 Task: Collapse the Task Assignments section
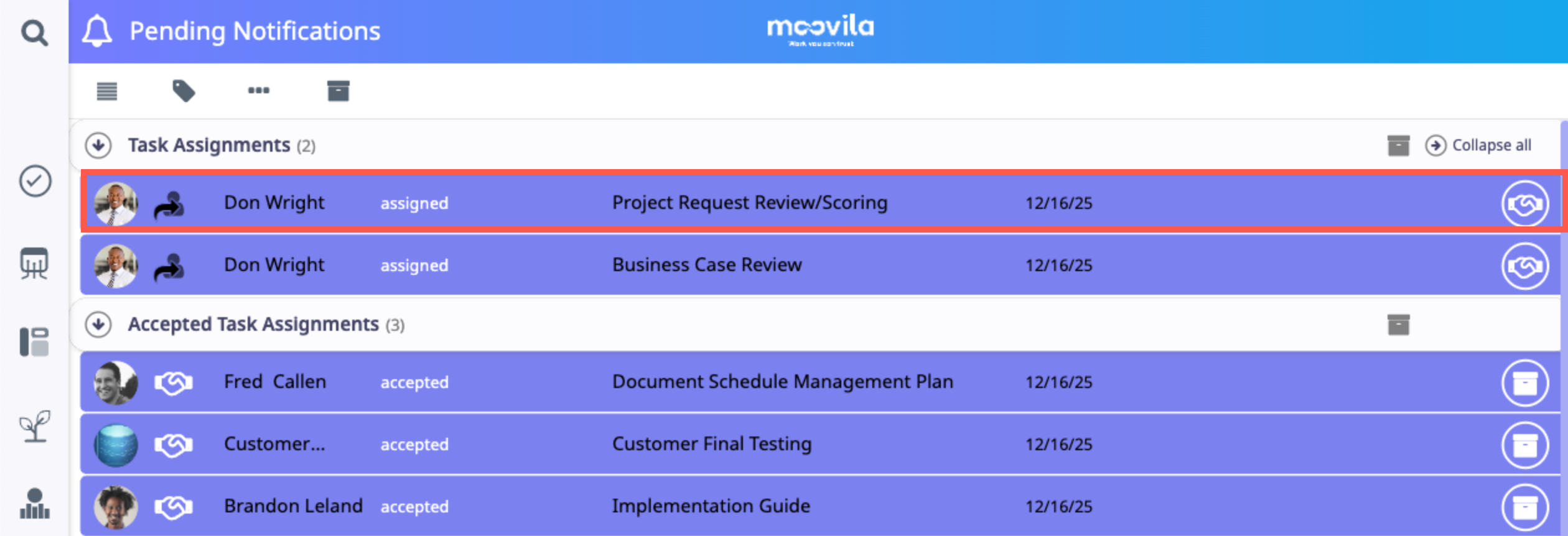click(x=98, y=146)
